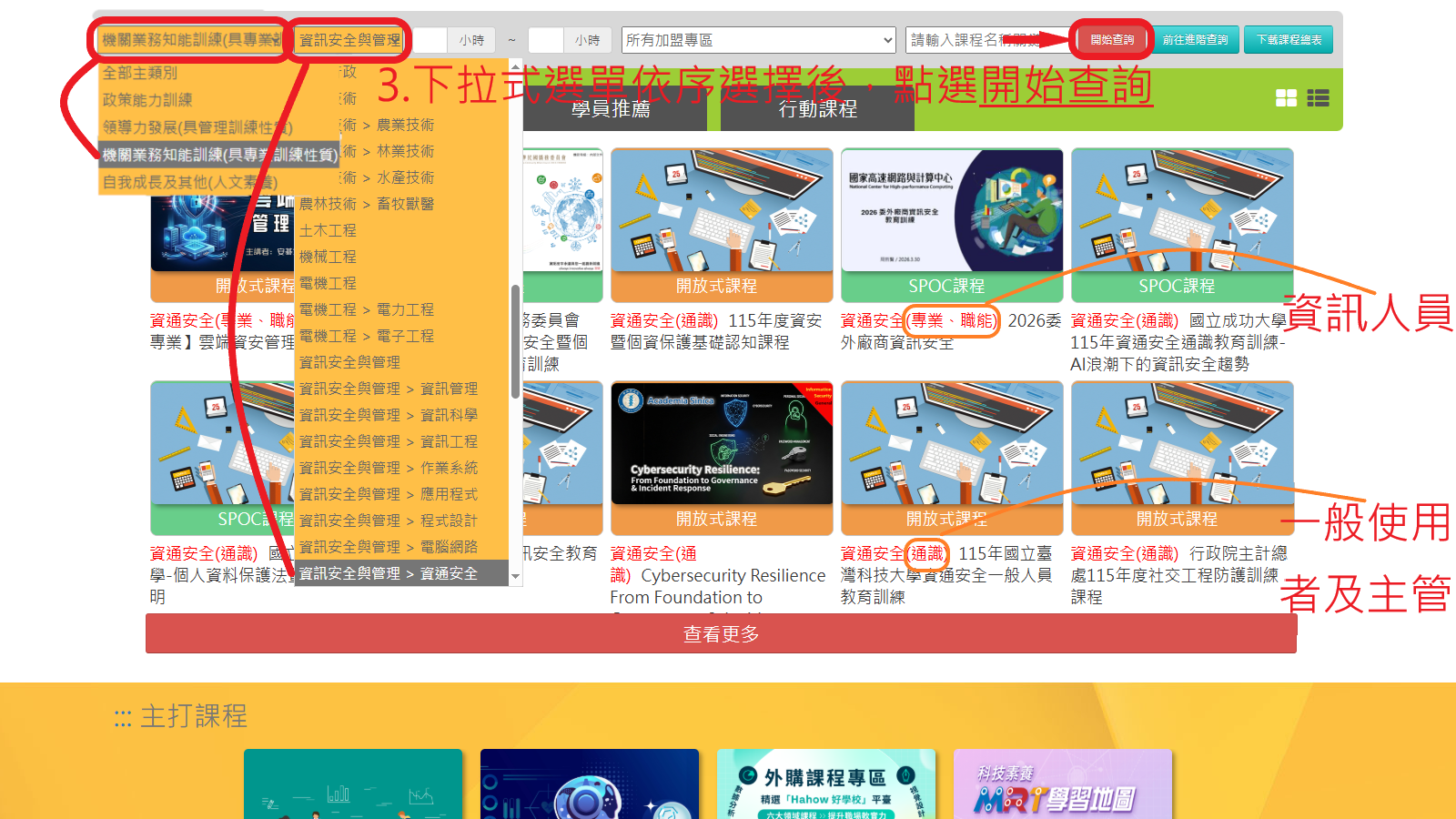This screenshot has height=819, width=1456.
Task: Choose 農林技術 > 畜牧獸醫 option
Action: 401,204
